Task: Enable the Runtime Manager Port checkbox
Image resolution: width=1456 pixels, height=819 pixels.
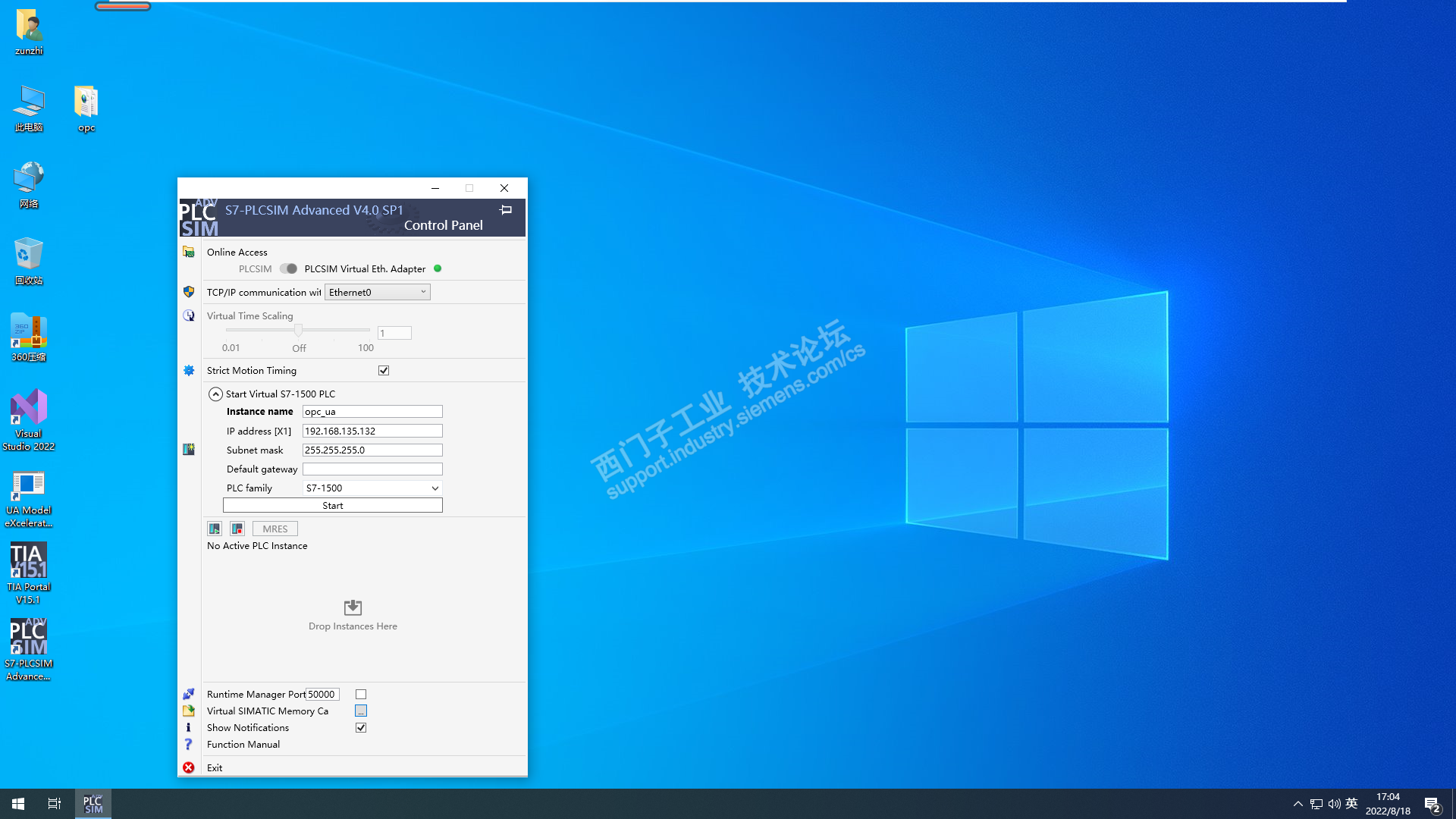Action: click(361, 694)
